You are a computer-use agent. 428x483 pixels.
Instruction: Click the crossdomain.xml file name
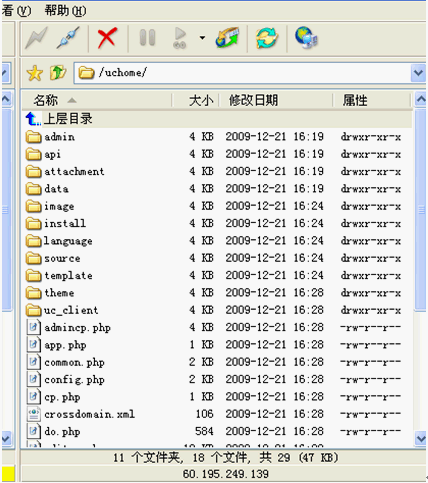[90, 414]
